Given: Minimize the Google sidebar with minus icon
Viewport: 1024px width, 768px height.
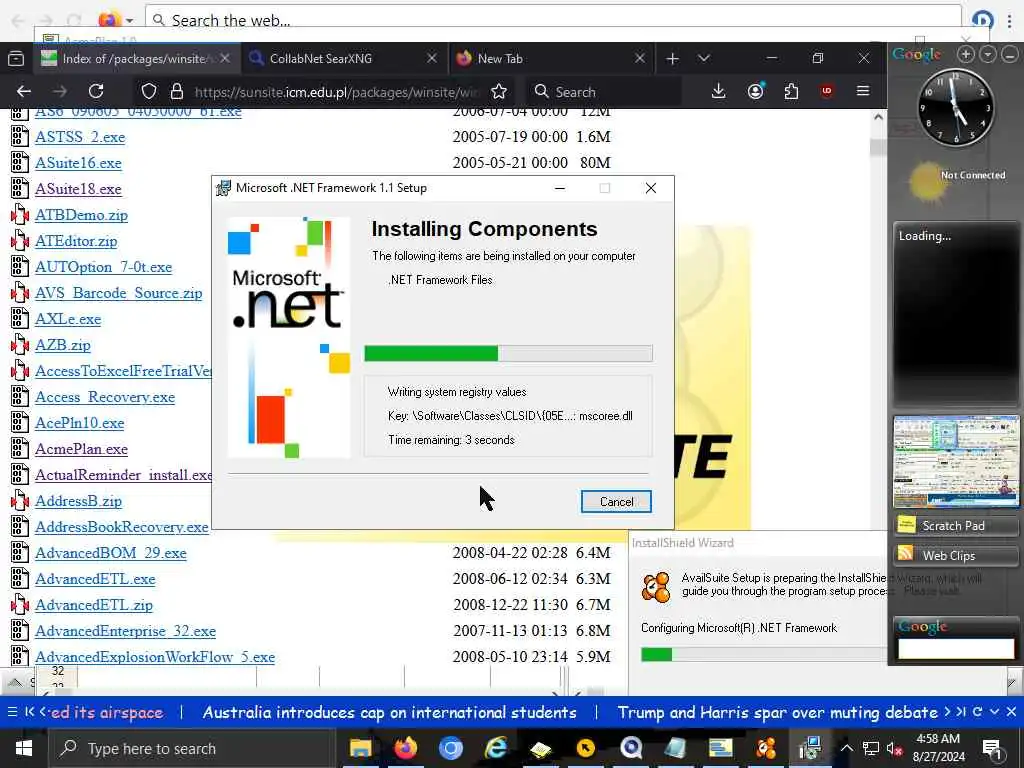Looking at the screenshot, I should click(x=1010, y=55).
